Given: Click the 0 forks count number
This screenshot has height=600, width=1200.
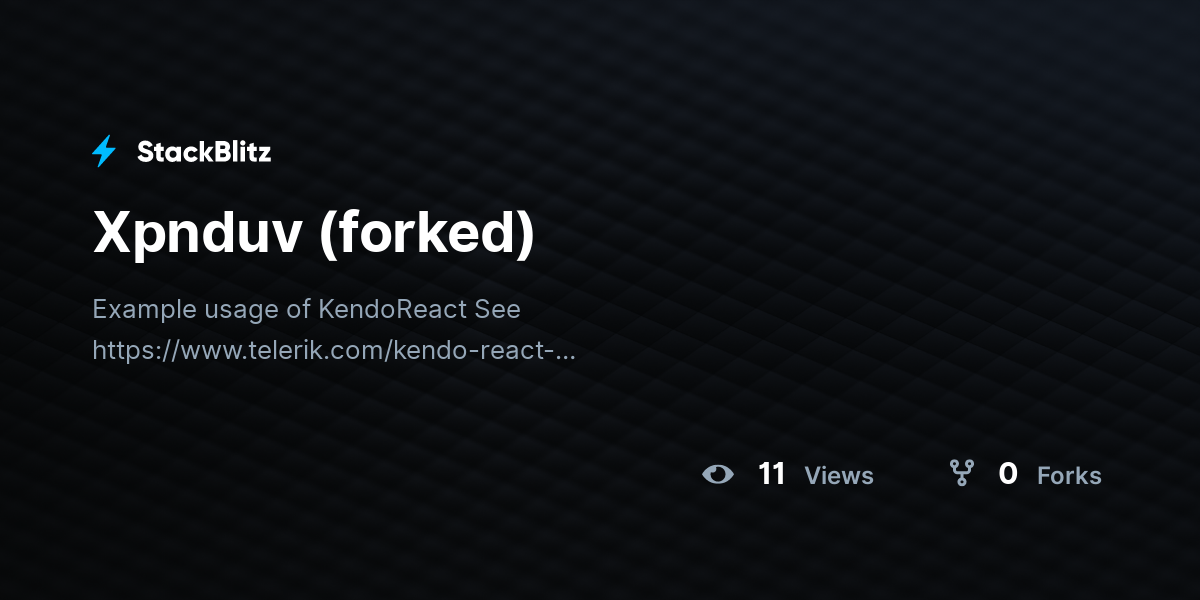Looking at the screenshot, I should (x=1008, y=474).
